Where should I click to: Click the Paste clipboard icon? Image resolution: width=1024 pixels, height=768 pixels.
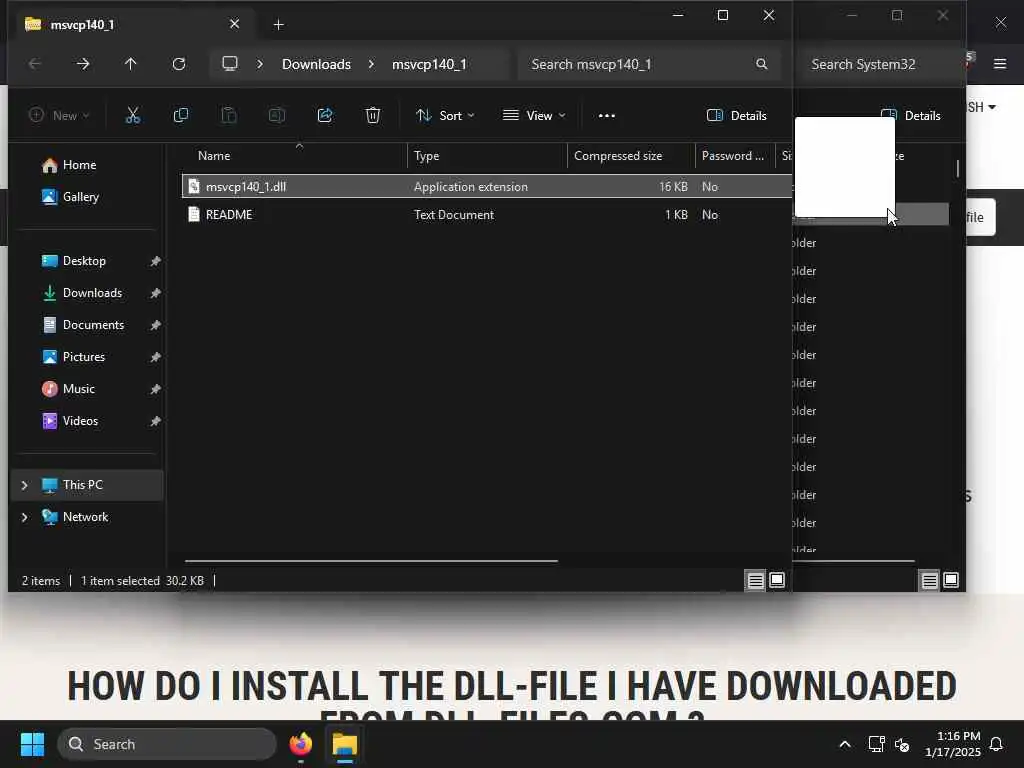tap(229, 116)
